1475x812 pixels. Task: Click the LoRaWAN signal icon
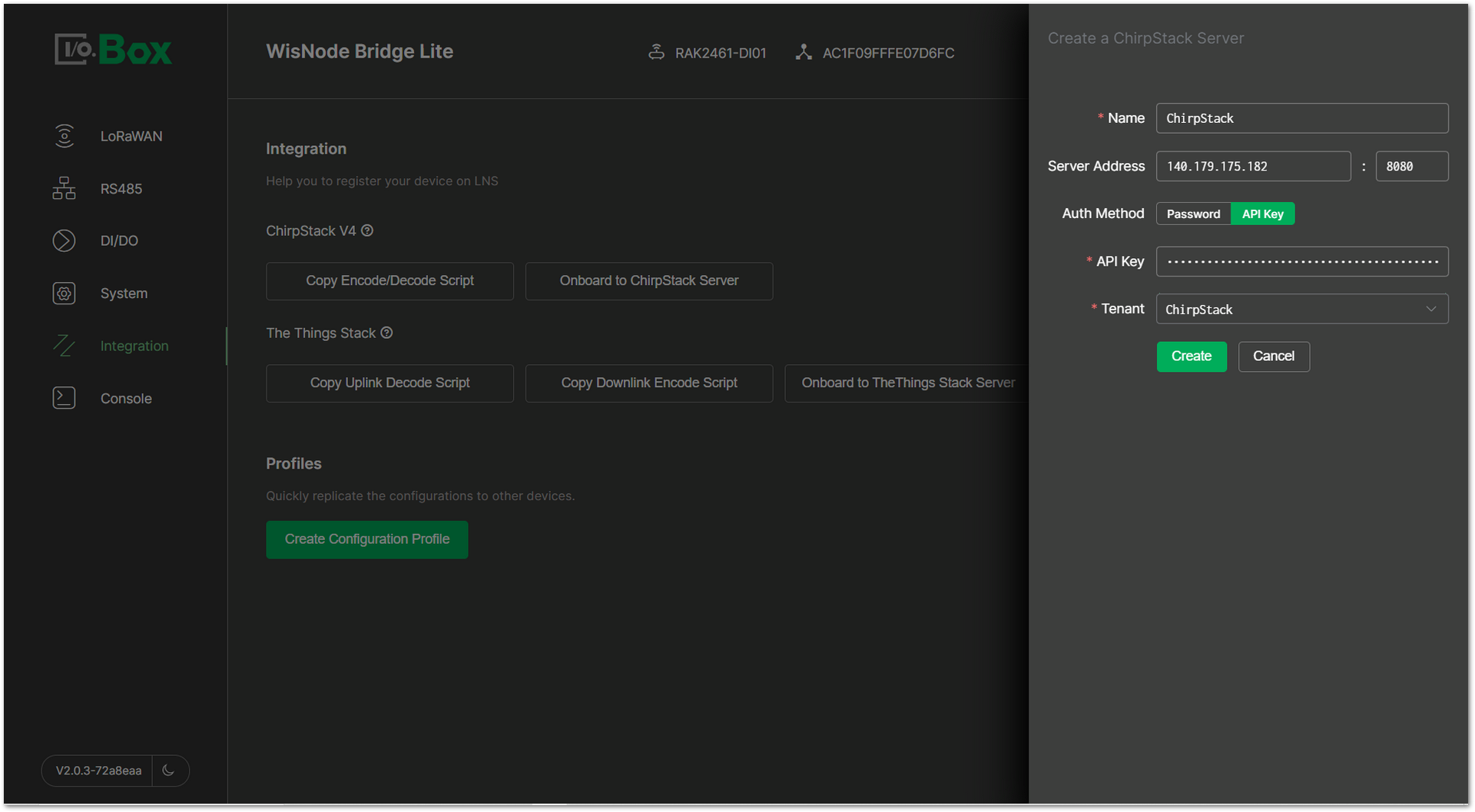point(65,136)
